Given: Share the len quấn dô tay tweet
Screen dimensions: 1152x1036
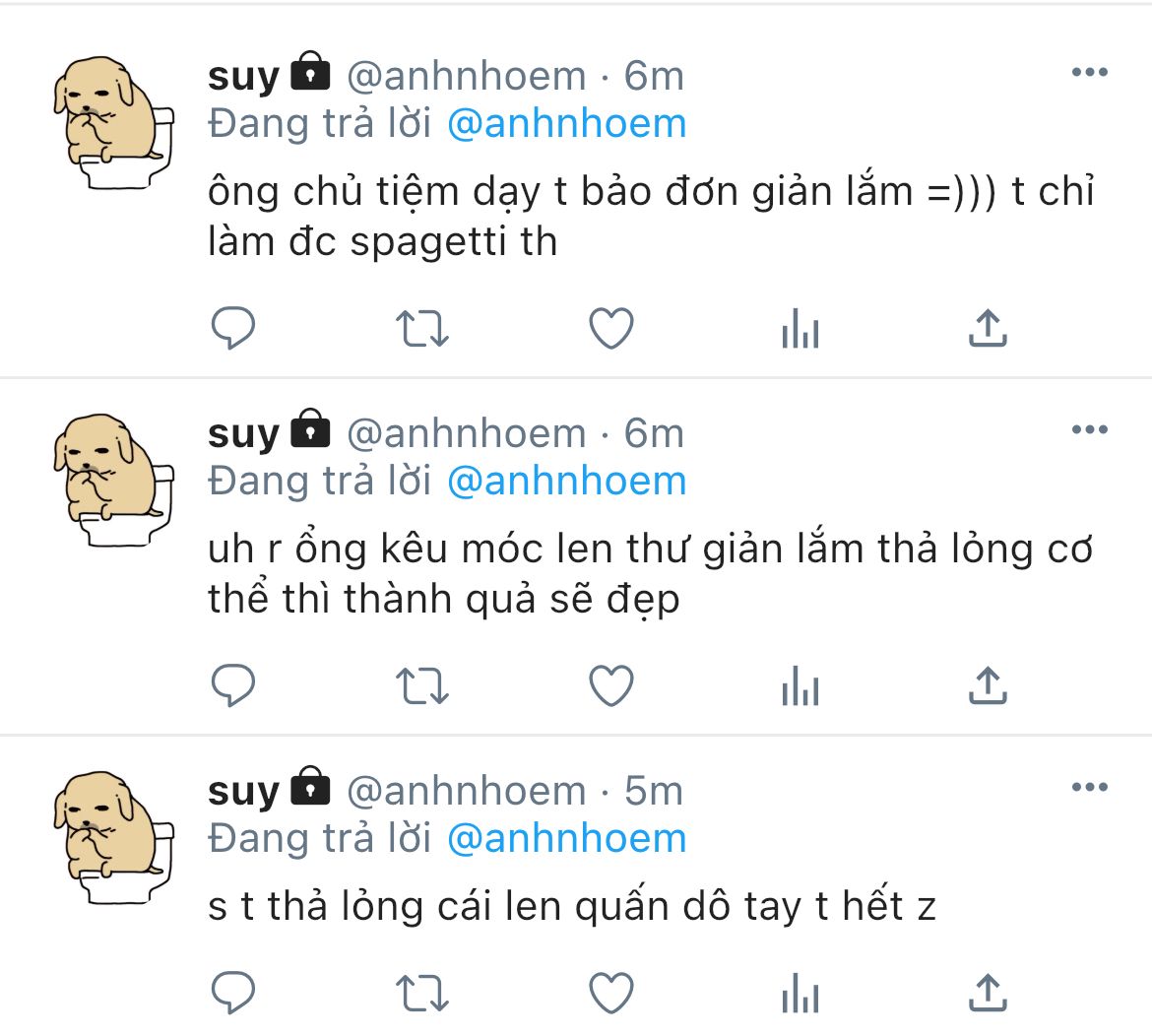Looking at the screenshot, I should click(x=989, y=992).
